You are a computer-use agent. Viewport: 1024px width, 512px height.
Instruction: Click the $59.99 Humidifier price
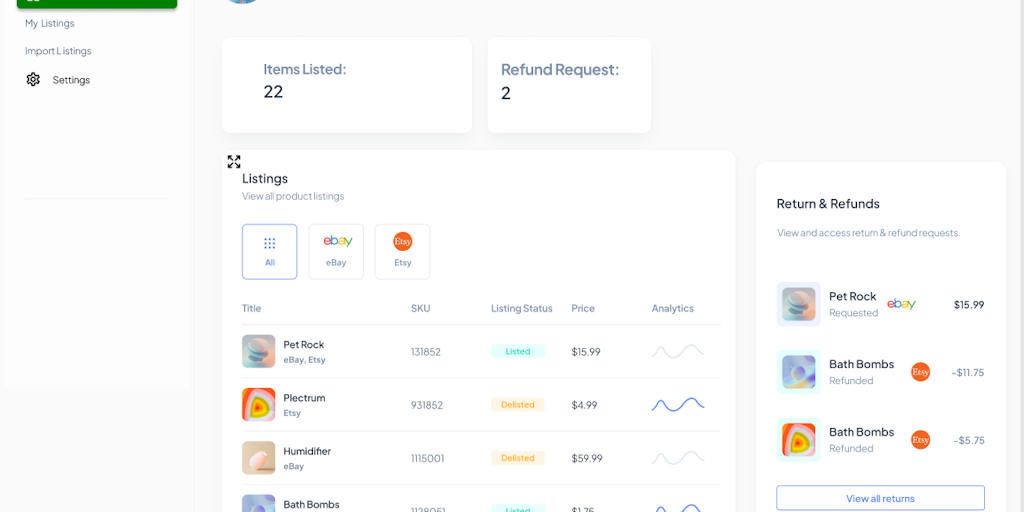pos(587,458)
